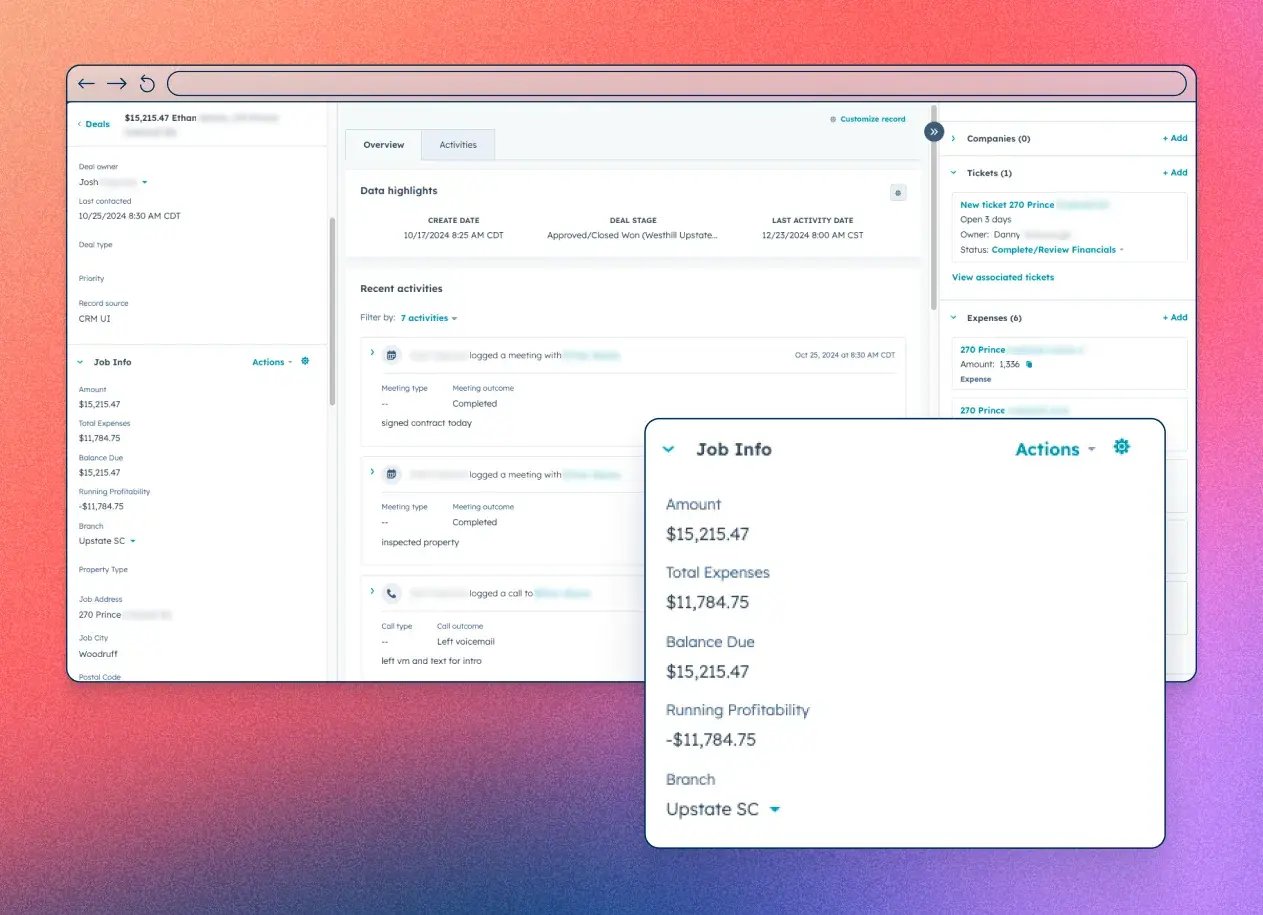Click the 'Left voicemail' call outcome
Screen dimensions: 1263x915
466,641
